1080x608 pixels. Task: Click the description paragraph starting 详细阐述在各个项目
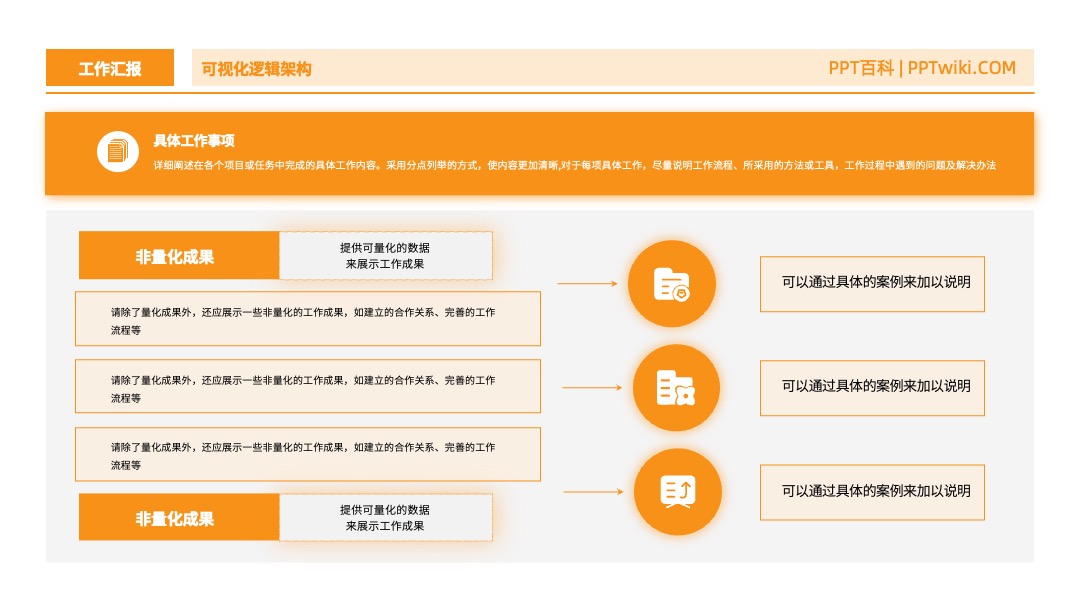click(x=574, y=165)
